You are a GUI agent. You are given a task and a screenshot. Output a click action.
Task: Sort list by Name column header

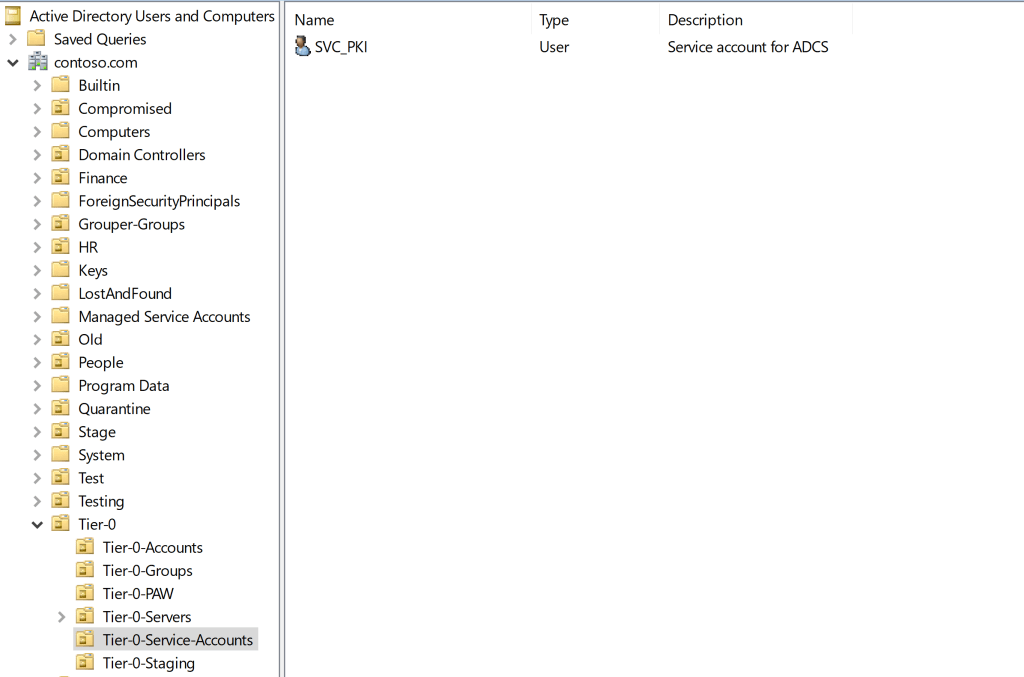[x=314, y=20]
